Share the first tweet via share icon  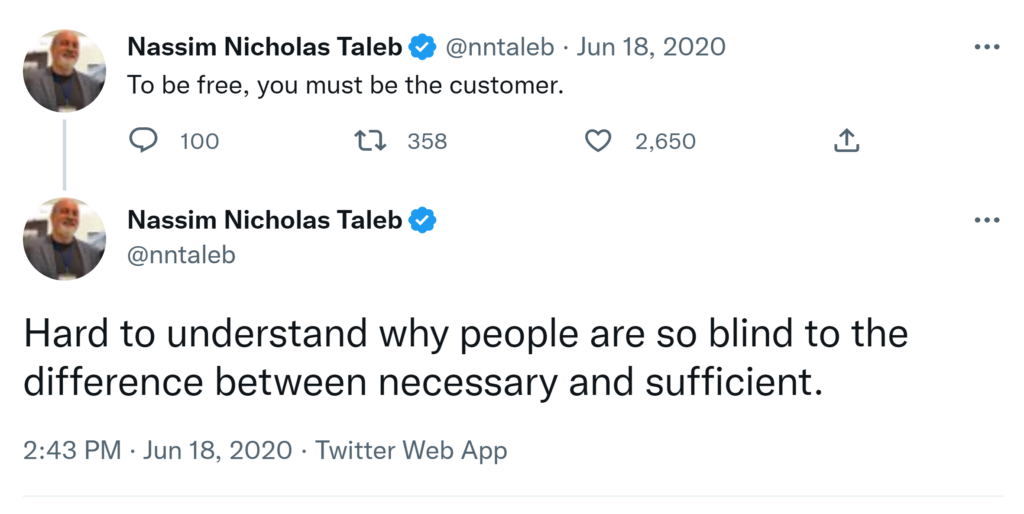coord(846,141)
